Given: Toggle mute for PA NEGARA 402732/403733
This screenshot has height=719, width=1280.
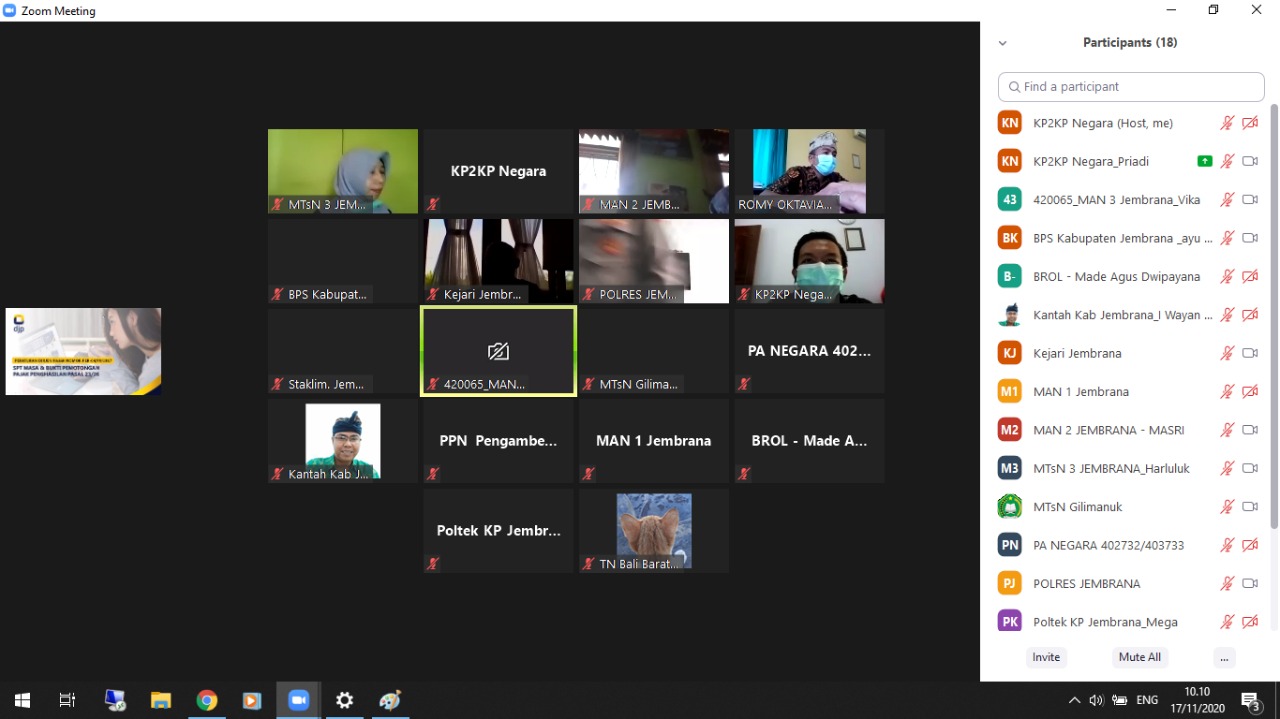Looking at the screenshot, I should [1227, 545].
